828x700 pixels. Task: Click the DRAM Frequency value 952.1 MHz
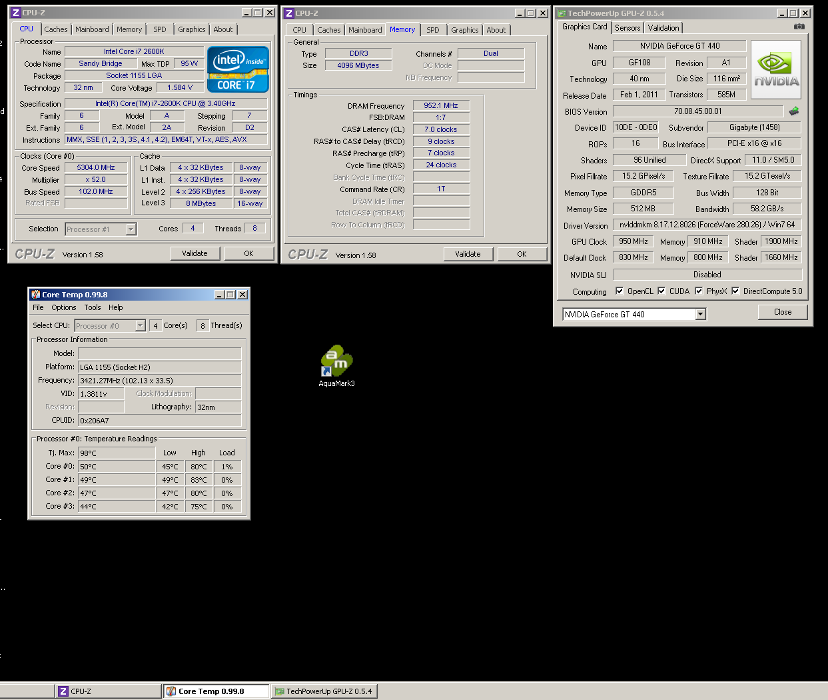pyautogui.click(x=441, y=106)
